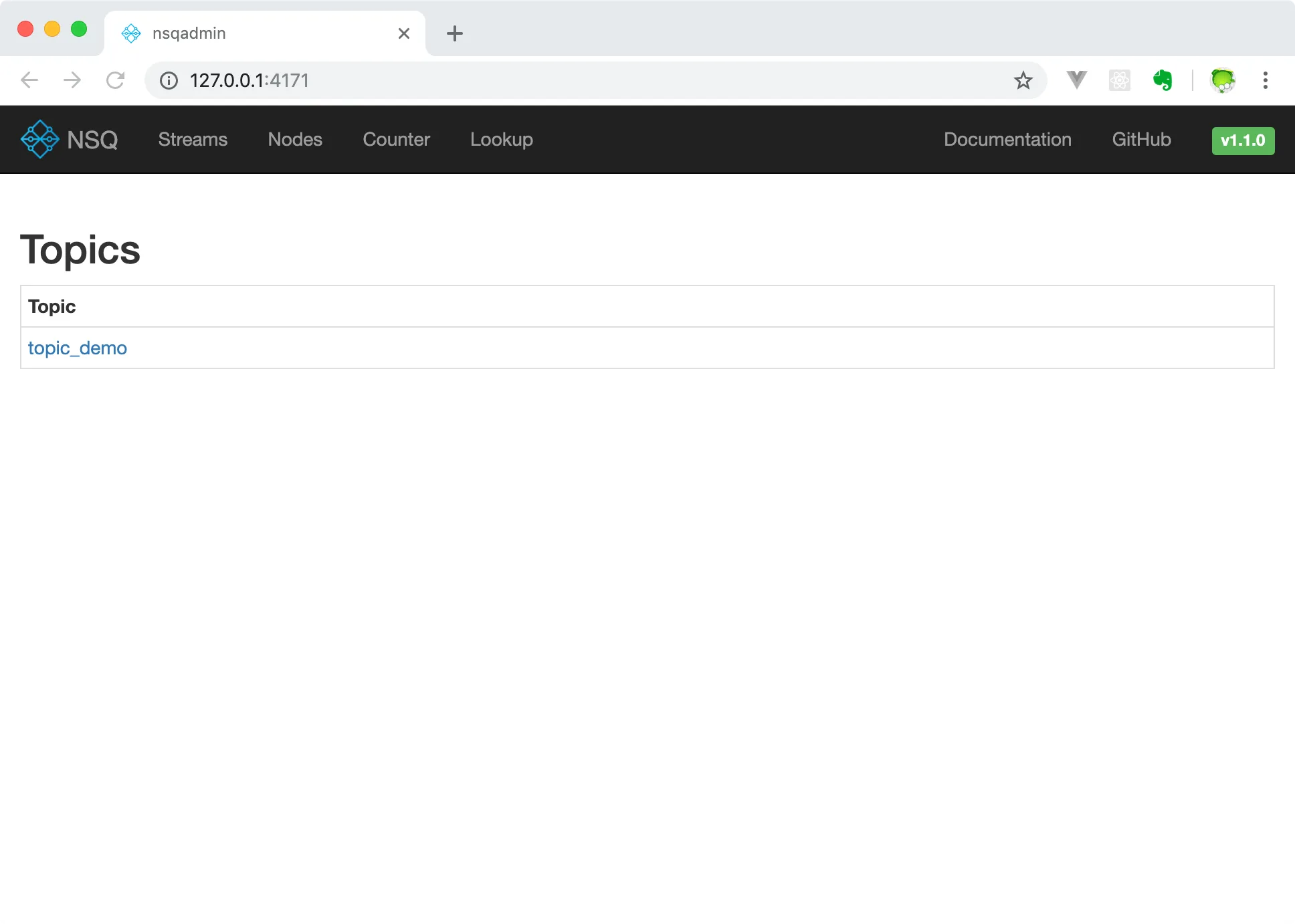This screenshot has height=924, width=1295.
Task: Open the React devtools extension icon
Action: click(1120, 80)
